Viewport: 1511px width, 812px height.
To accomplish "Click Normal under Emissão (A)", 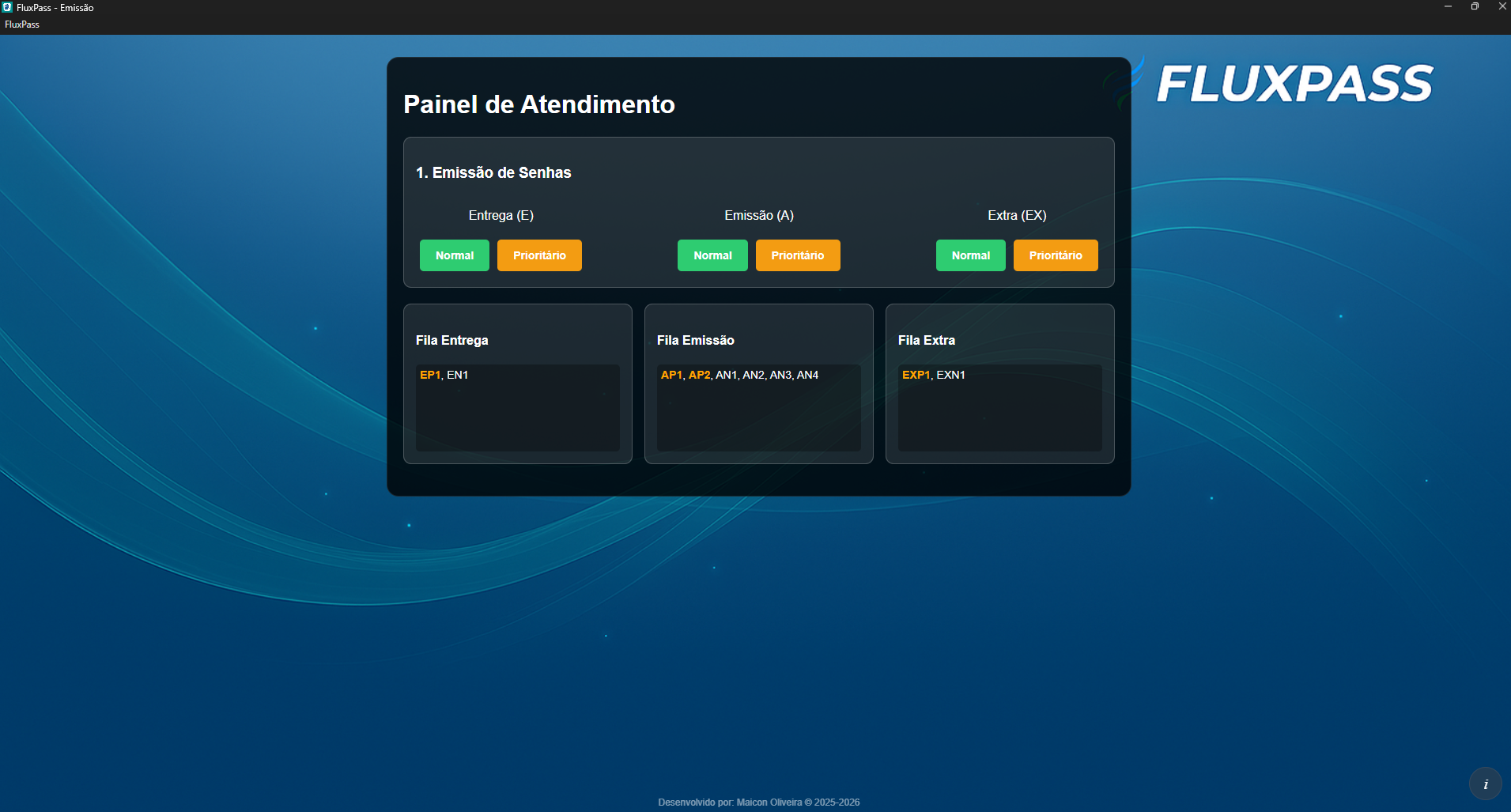I will coord(712,255).
